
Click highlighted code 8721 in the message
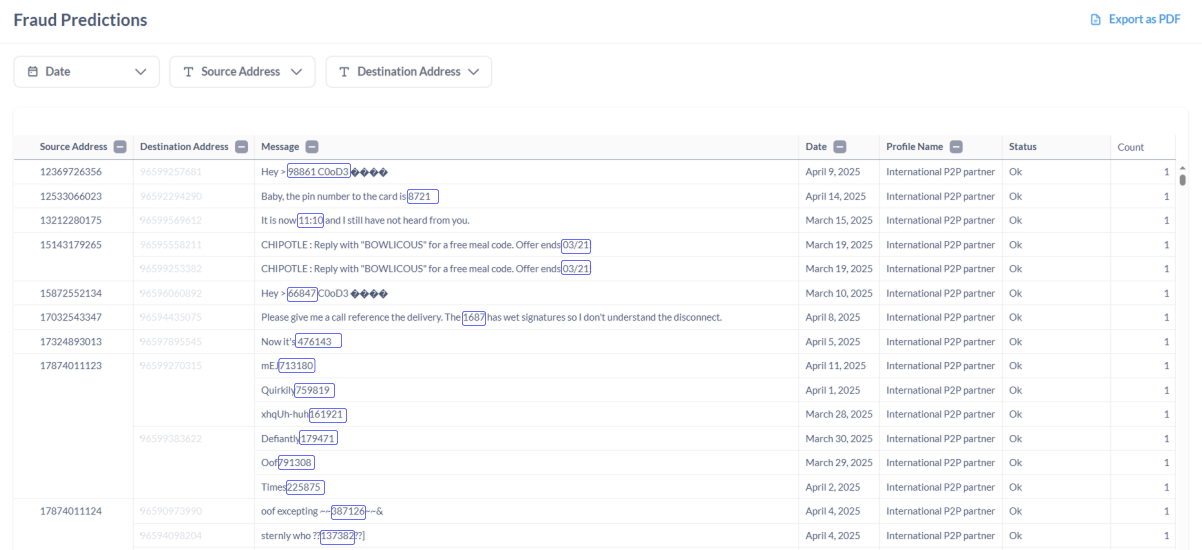tap(422, 196)
